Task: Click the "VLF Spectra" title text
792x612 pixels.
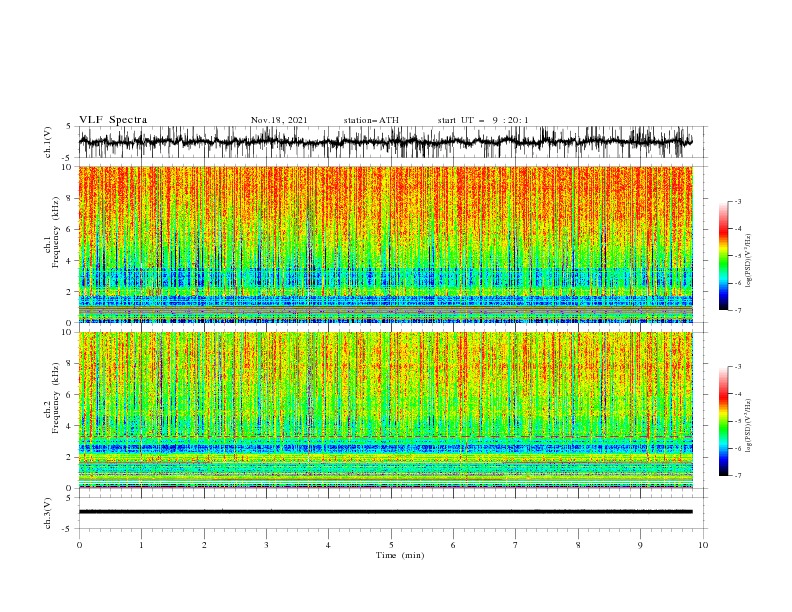Action: tap(113, 120)
